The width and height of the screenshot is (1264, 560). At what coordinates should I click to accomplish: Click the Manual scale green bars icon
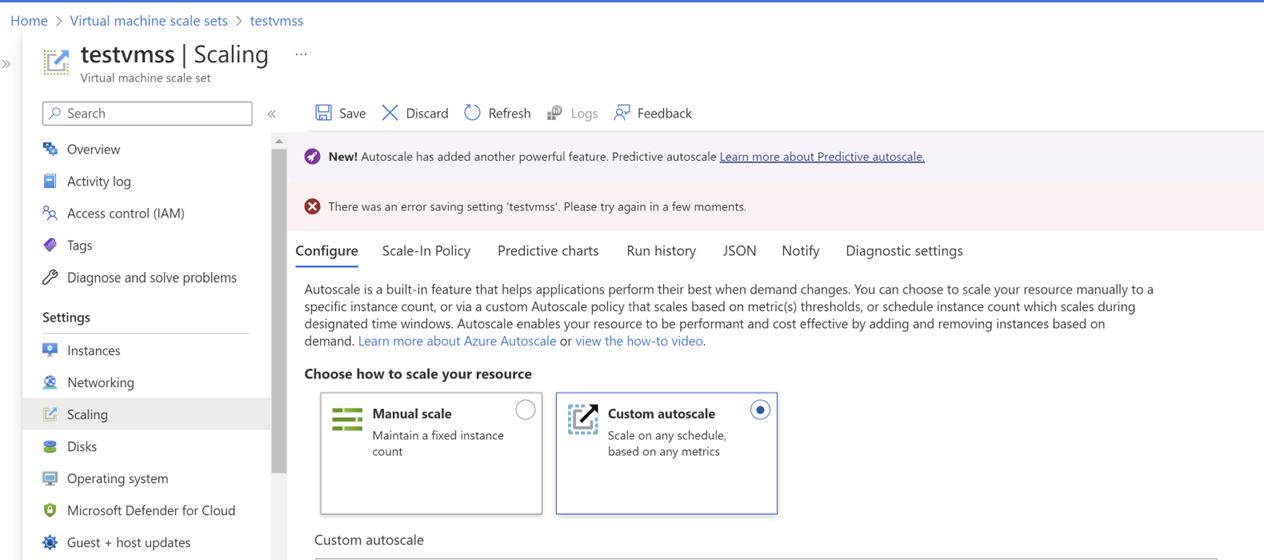tap(347, 419)
